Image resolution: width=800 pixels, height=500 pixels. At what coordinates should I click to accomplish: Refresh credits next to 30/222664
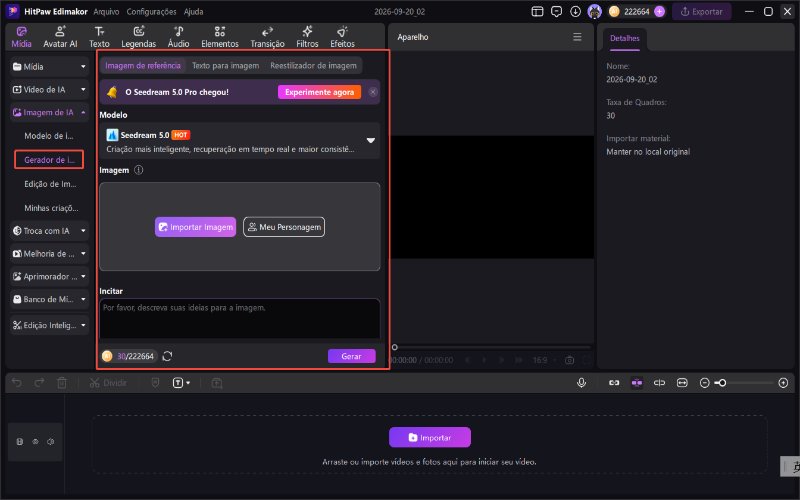tap(167, 356)
